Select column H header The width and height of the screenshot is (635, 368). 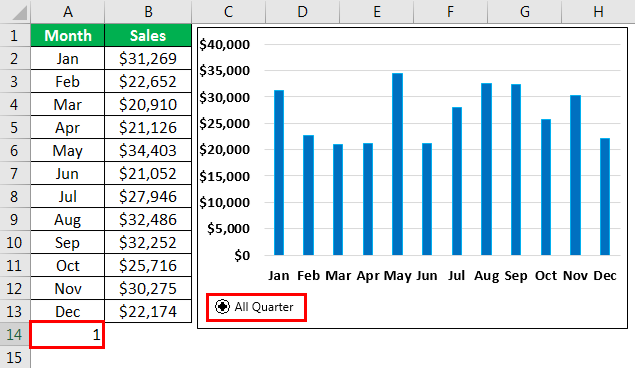click(599, 12)
